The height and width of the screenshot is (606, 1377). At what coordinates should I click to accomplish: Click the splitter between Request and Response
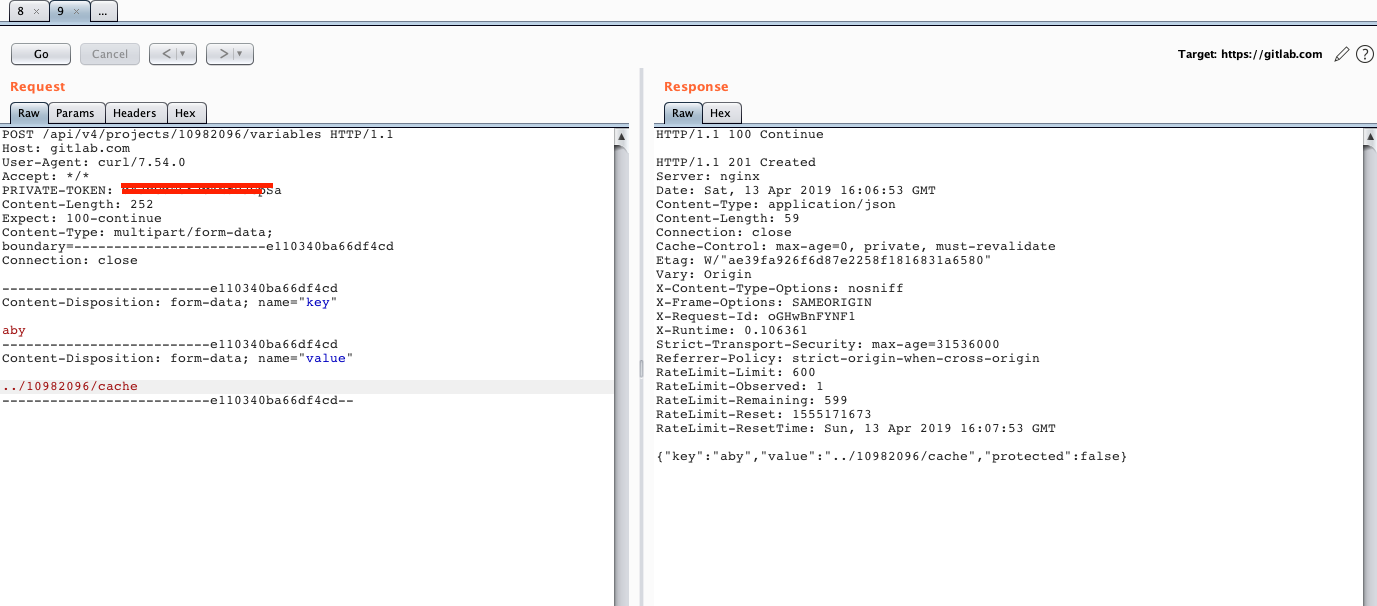click(x=640, y=368)
